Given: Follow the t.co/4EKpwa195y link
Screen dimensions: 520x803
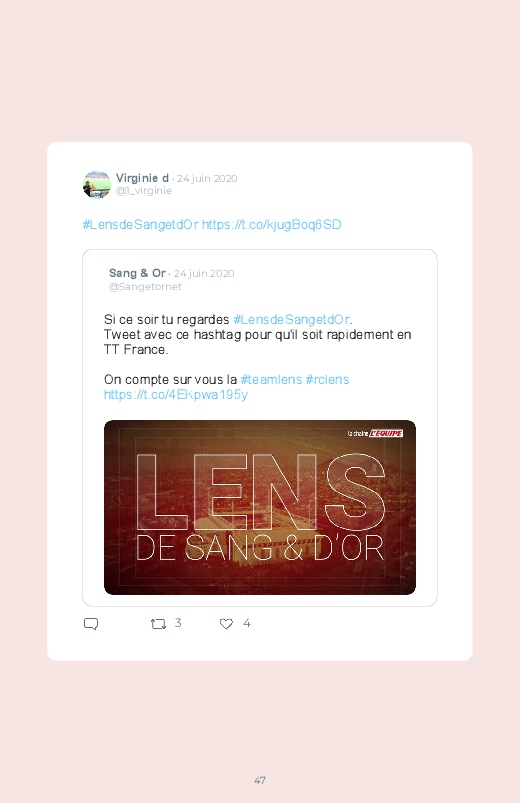Looking at the screenshot, I should point(176,395).
